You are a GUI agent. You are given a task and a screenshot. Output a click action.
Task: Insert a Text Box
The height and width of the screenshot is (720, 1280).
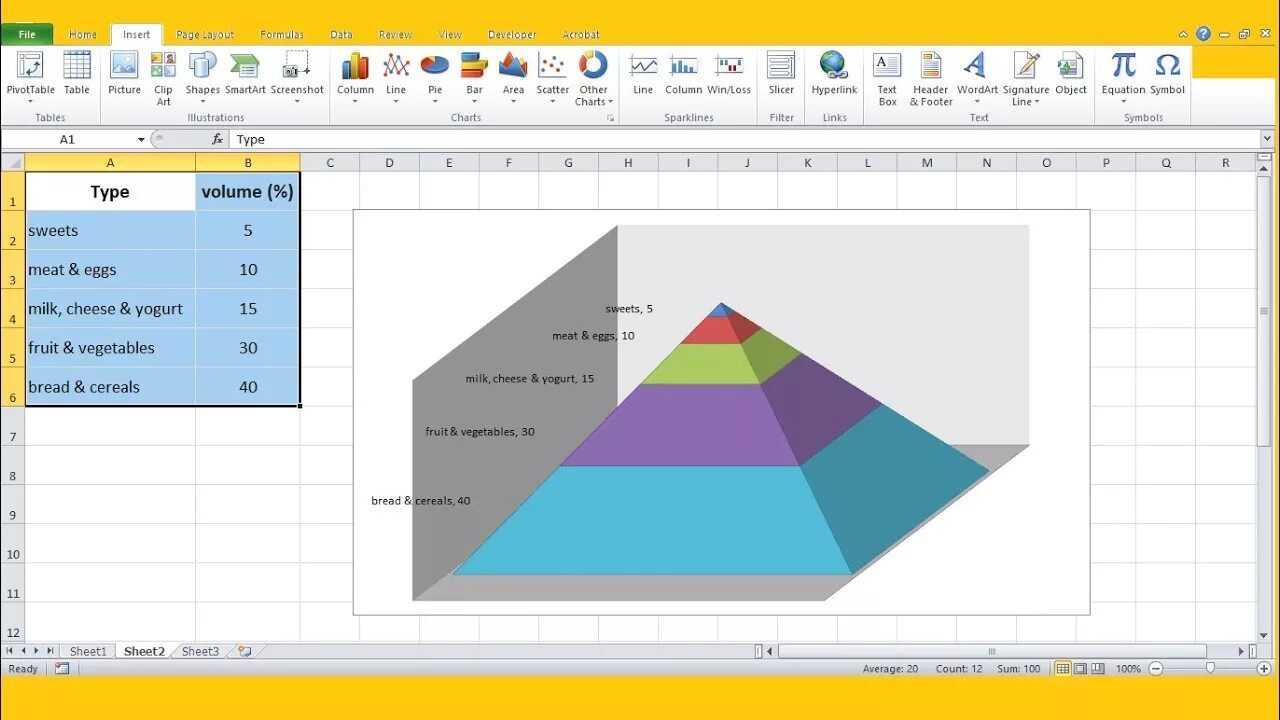click(887, 77)
